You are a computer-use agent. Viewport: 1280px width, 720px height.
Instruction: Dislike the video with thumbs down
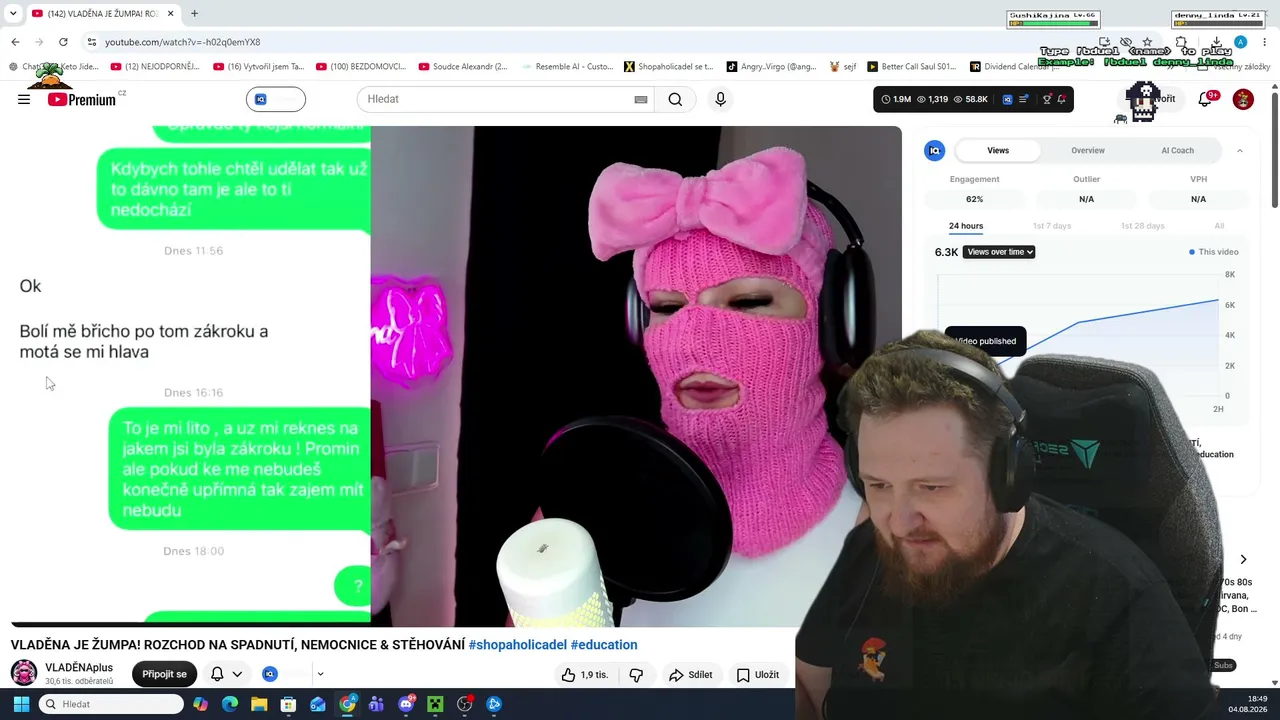636,675
